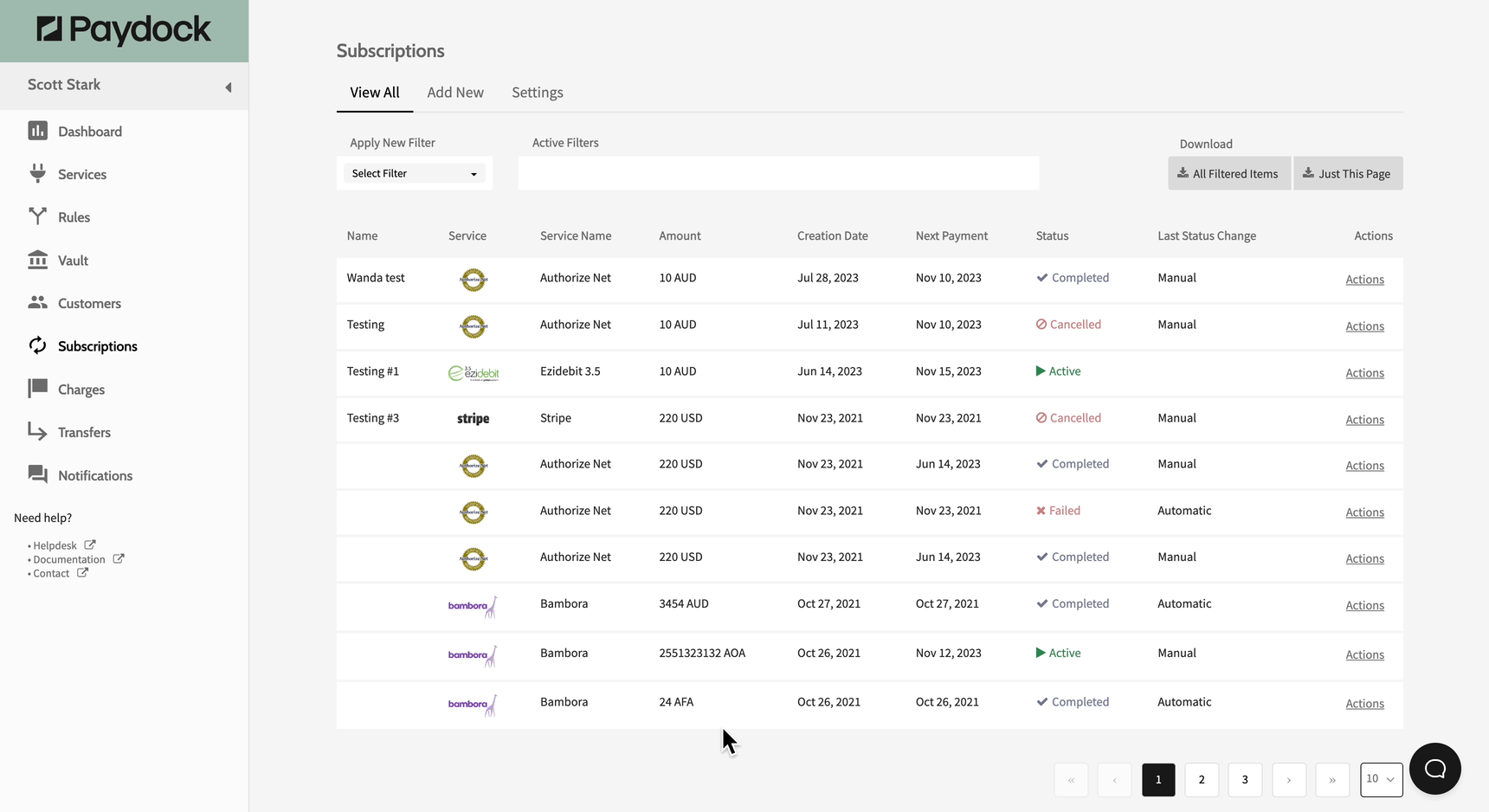This screenshot has height=812, width=1489.
Task: Open the Notifications chat bubble icon
Action: pos(37,474)
